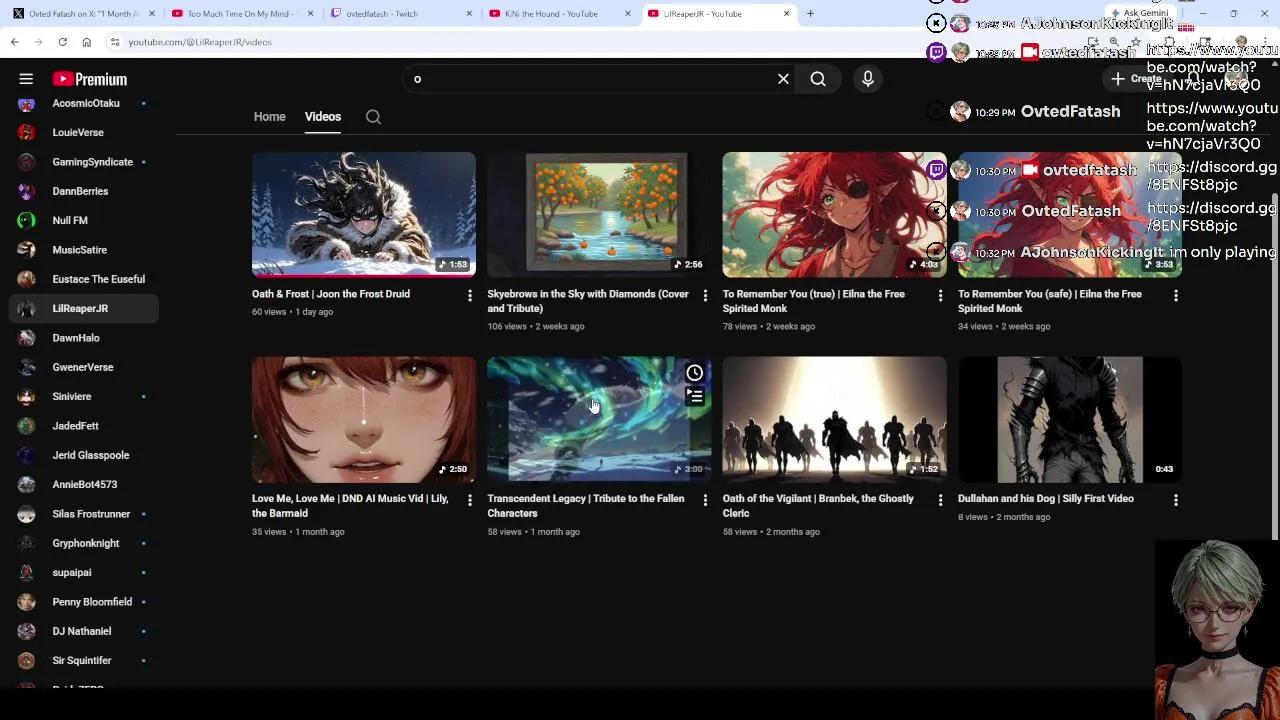
Task: Open options menu for Love Me, Love Me video
Action: coord(470,500)
